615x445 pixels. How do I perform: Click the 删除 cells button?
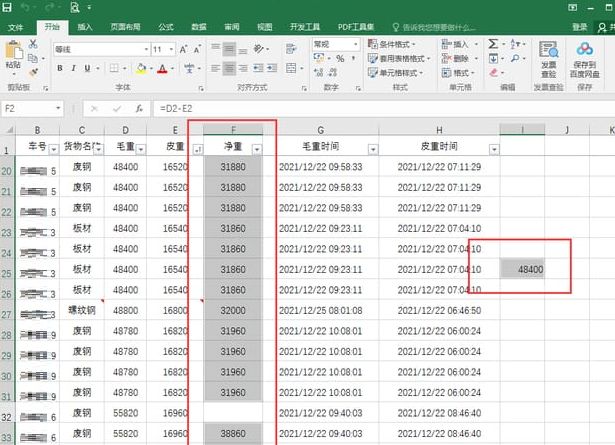tap(459, 59)
